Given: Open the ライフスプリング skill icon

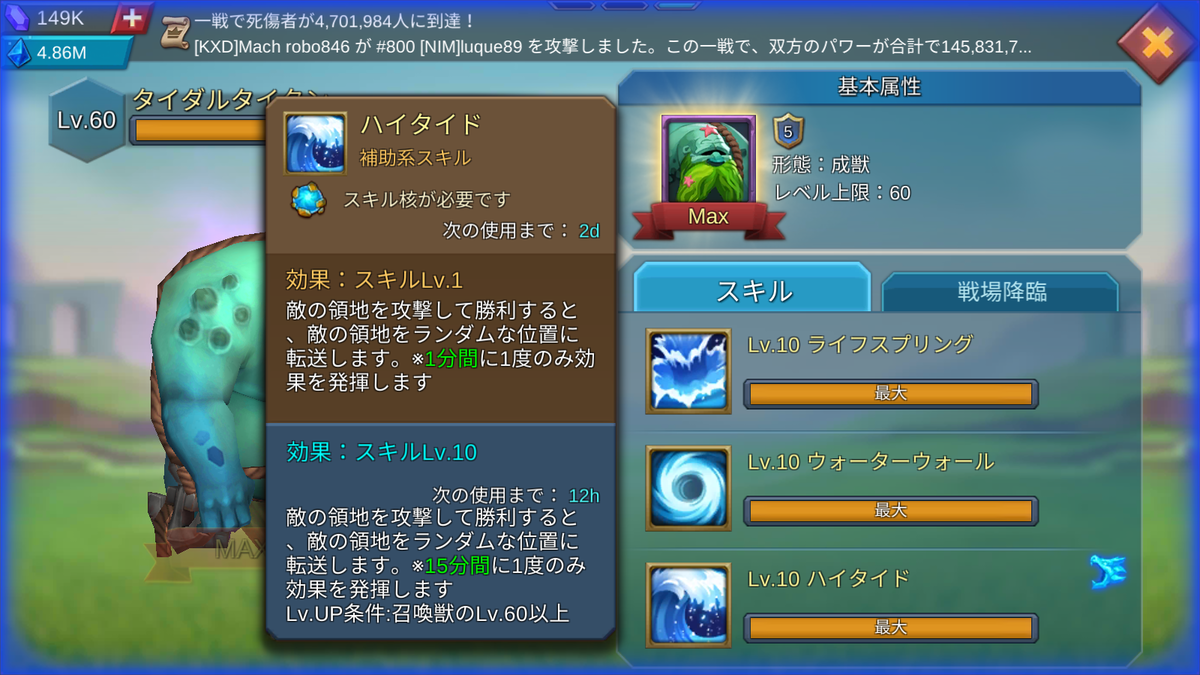Looking at the screenshot, I should pos(688,371).
